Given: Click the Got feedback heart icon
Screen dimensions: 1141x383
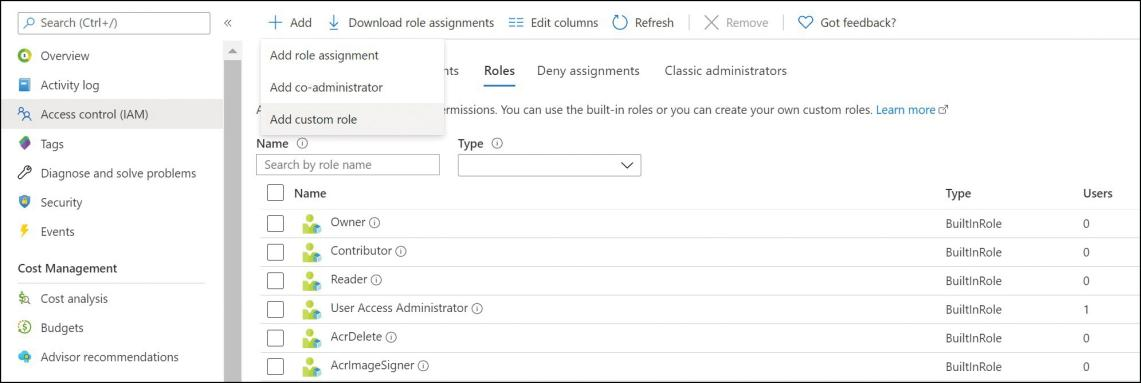Looking at the screenshot, I should coord(805,23).
